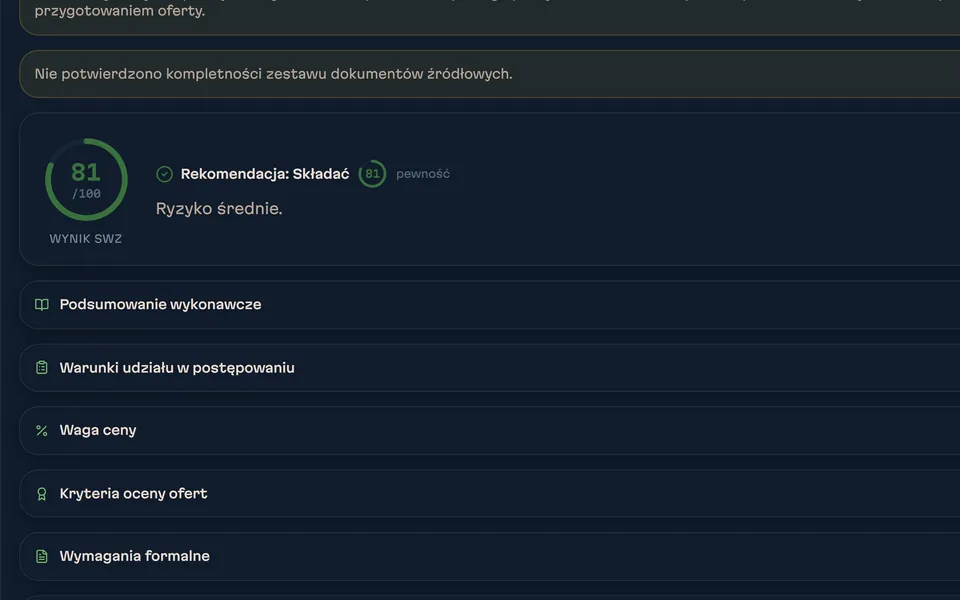960x600 pixels.
Task: Click the 'Ryzyko średnie.' text
Action: [x=219, y=209]
